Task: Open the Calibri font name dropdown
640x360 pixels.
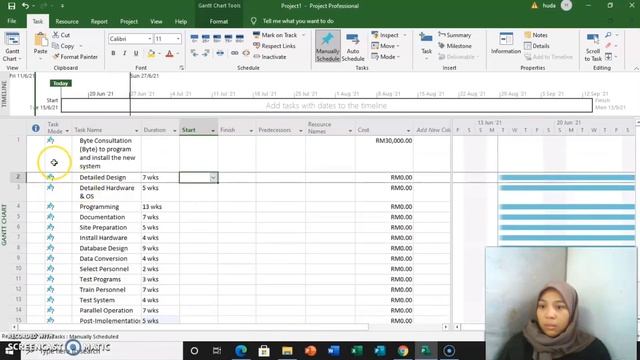Action: pyautogui.click(x=150, y=39)
